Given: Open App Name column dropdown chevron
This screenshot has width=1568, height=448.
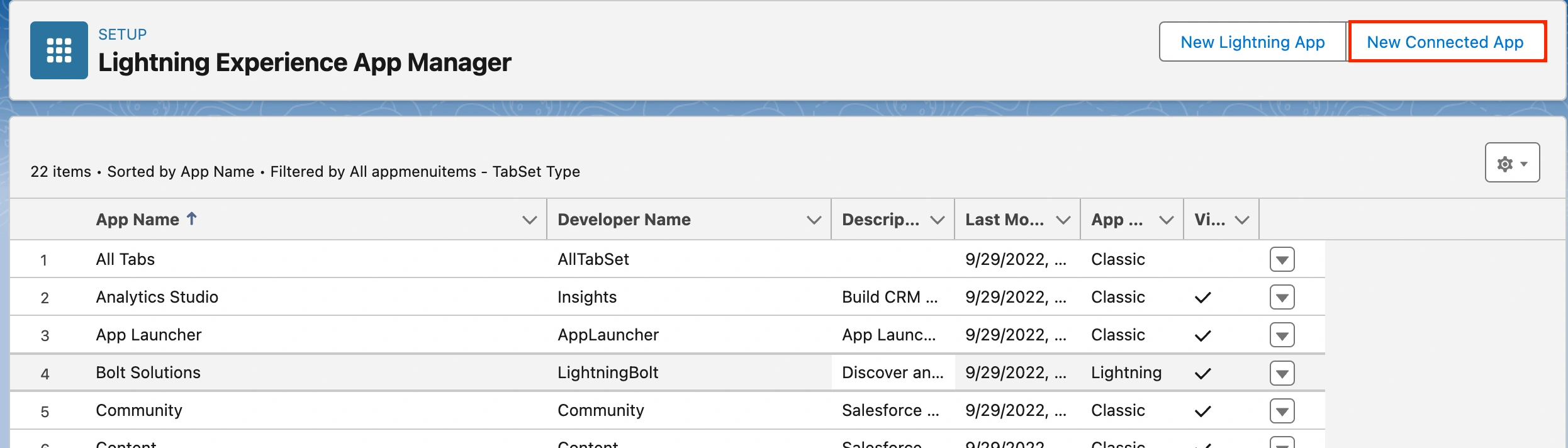Looking at the screenshot, I should 530,220.
